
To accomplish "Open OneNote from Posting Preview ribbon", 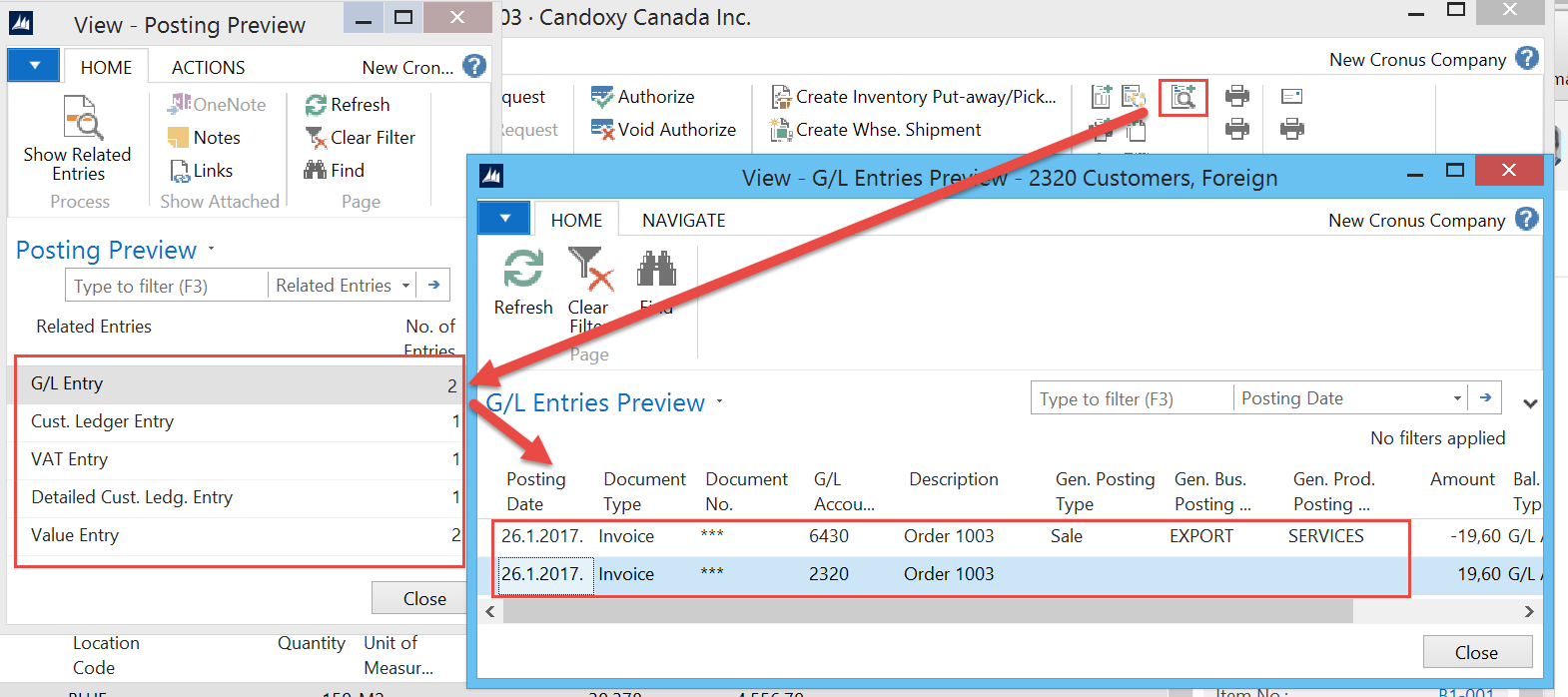I will tap(218, 105).
